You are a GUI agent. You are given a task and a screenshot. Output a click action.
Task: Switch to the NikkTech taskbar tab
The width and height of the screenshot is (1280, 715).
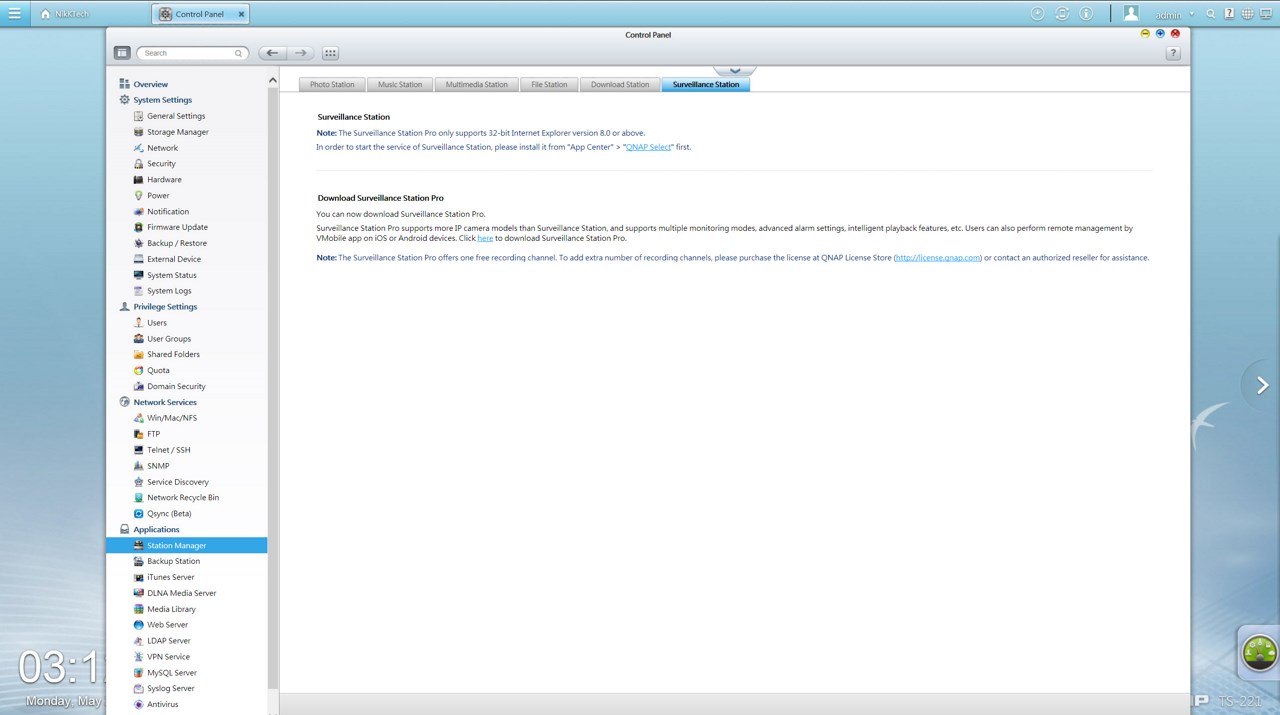coord(67,14)
